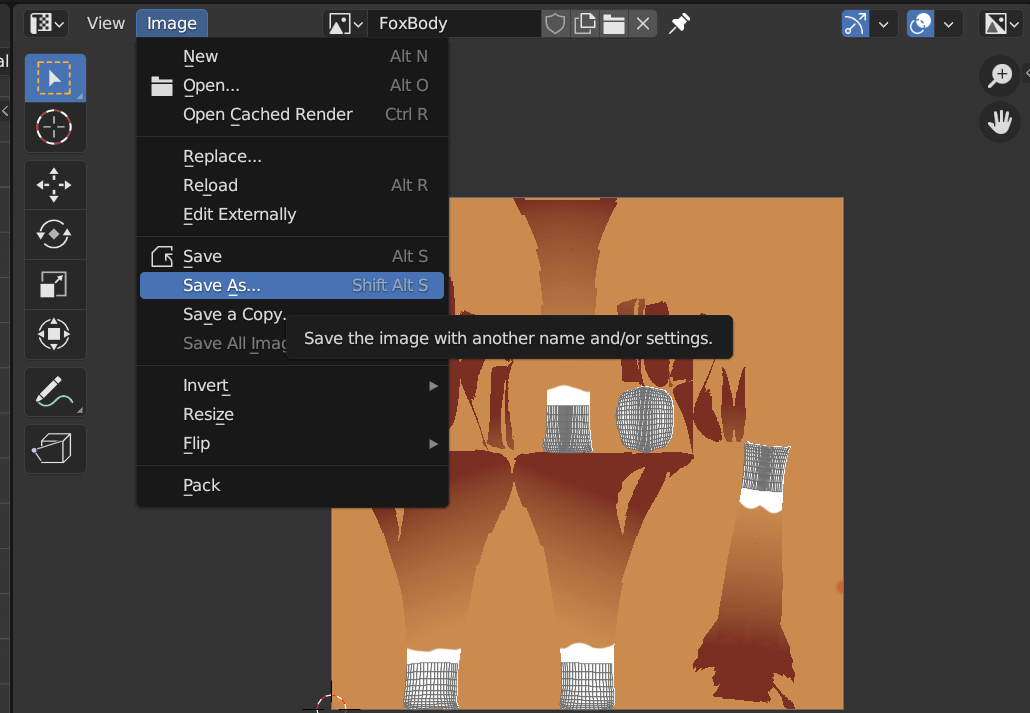The width and height of the screenshot is (1030, 713).
Task: Toggle the show gizmo button
Action: click(855, 24)
